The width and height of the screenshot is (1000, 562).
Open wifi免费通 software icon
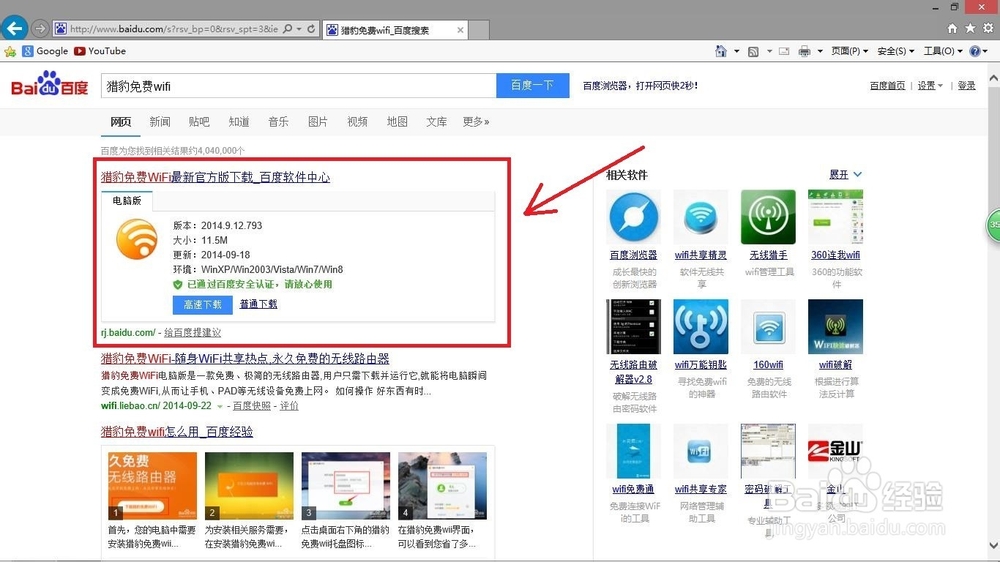pos(633,451)
